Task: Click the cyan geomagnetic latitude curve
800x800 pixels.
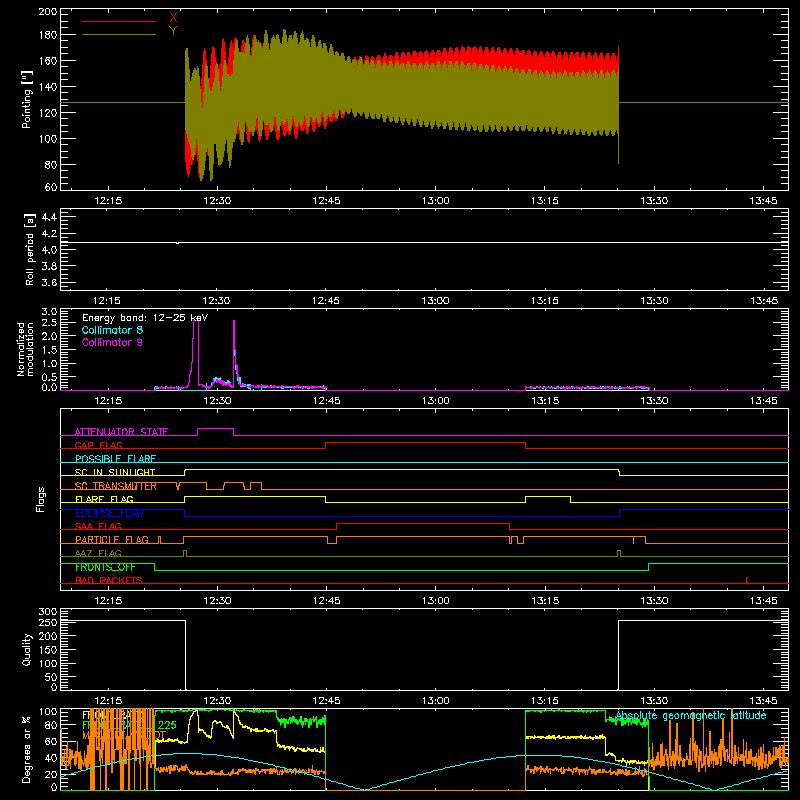Action: (424, 771)
